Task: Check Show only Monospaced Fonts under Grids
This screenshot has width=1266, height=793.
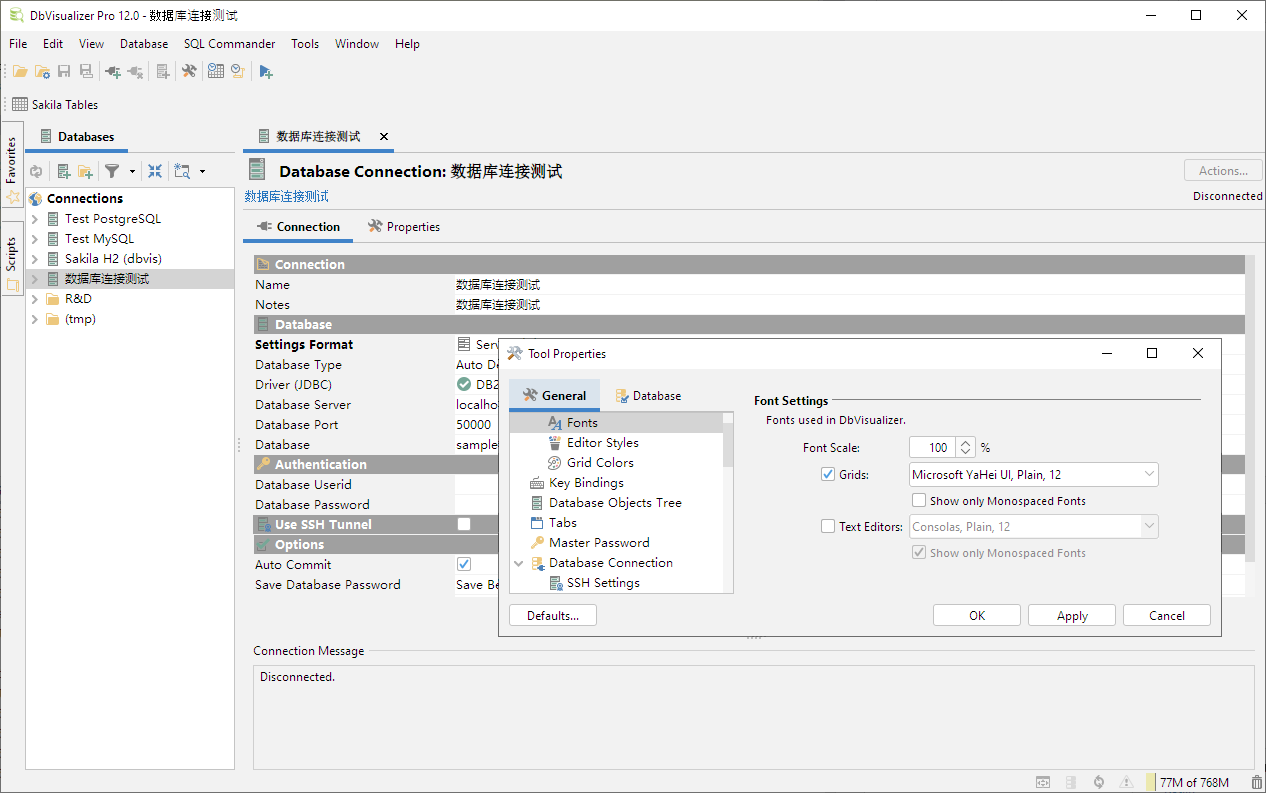Action: point(919,501)
